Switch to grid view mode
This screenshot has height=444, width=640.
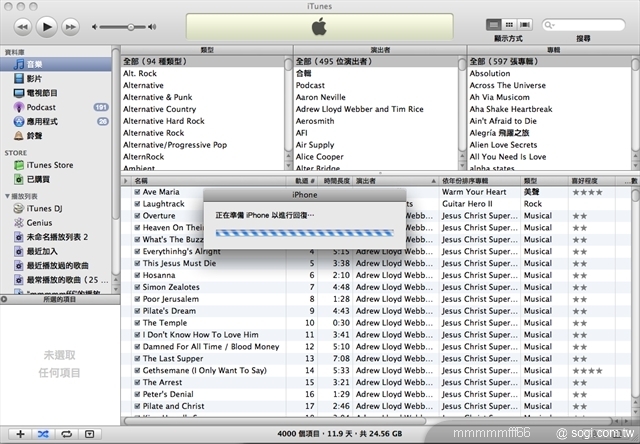coord(509,25)
